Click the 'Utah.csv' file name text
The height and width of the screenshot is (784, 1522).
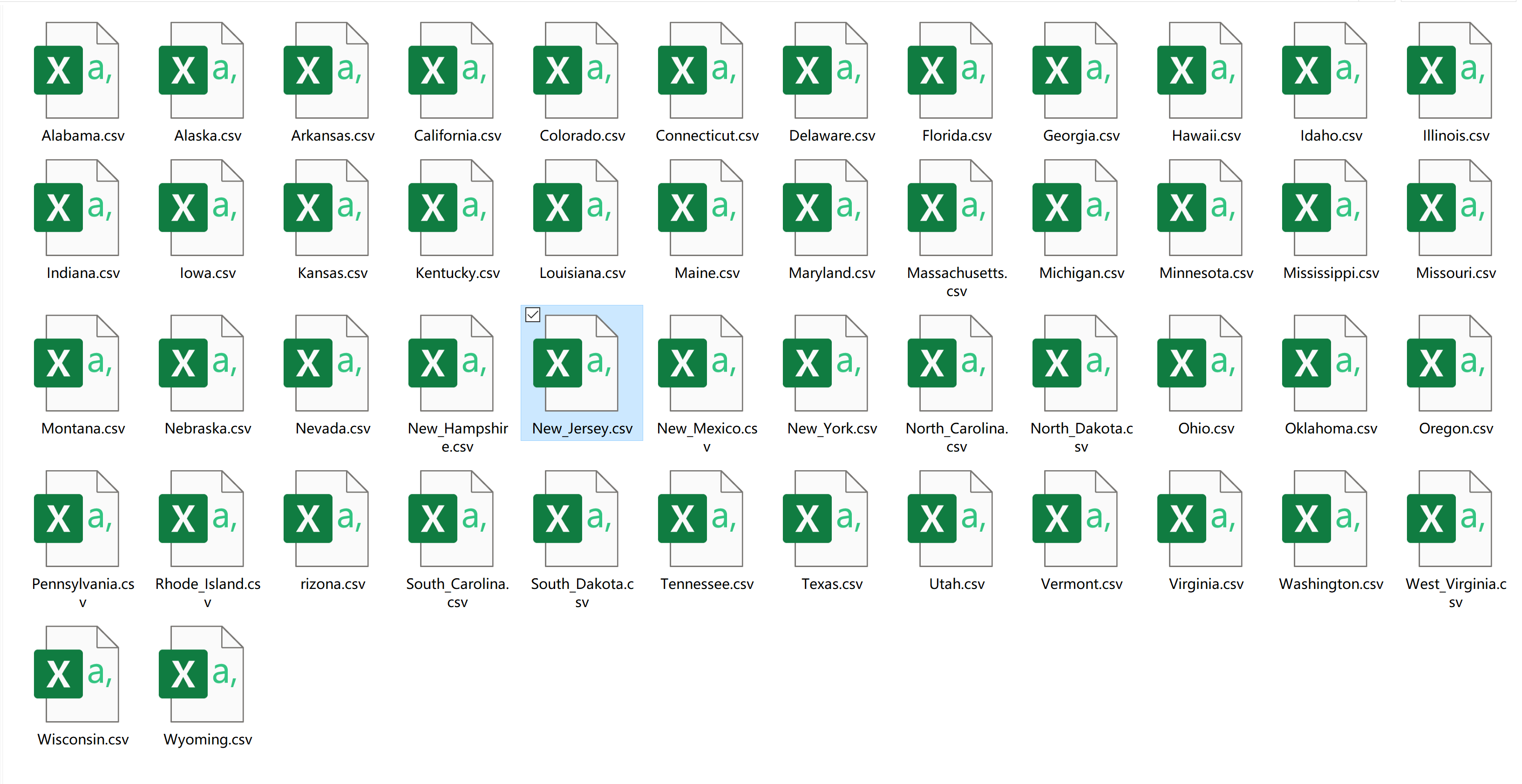[x=957, y=584]
